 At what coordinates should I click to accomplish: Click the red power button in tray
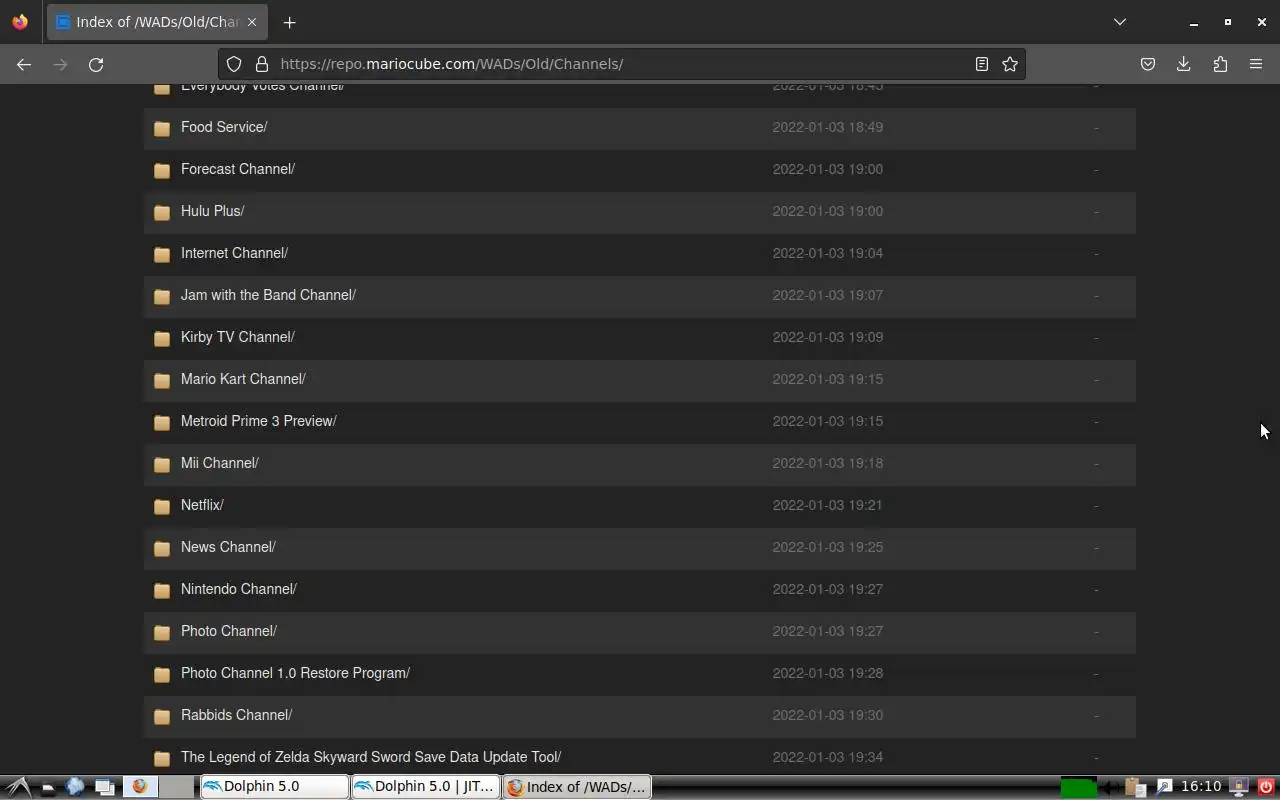click(x=1266, y=787)
